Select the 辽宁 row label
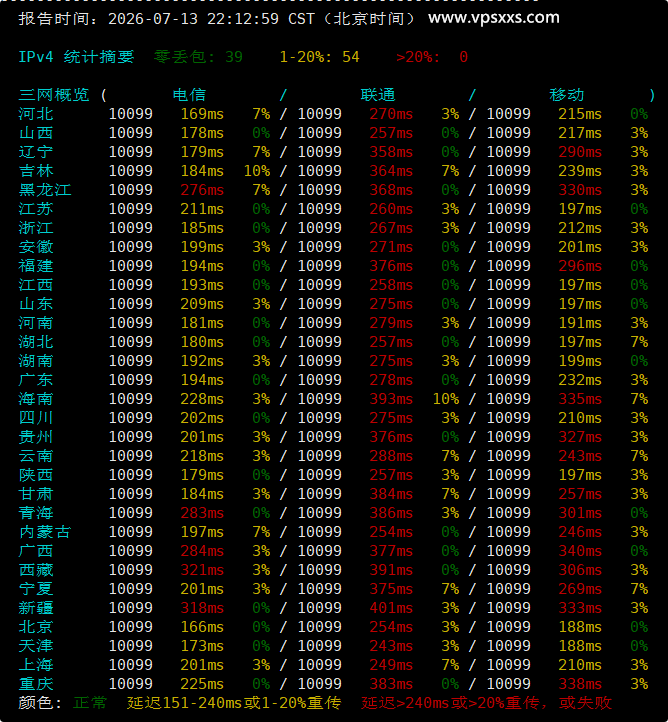The image size is (668, 722). [36, 152]
